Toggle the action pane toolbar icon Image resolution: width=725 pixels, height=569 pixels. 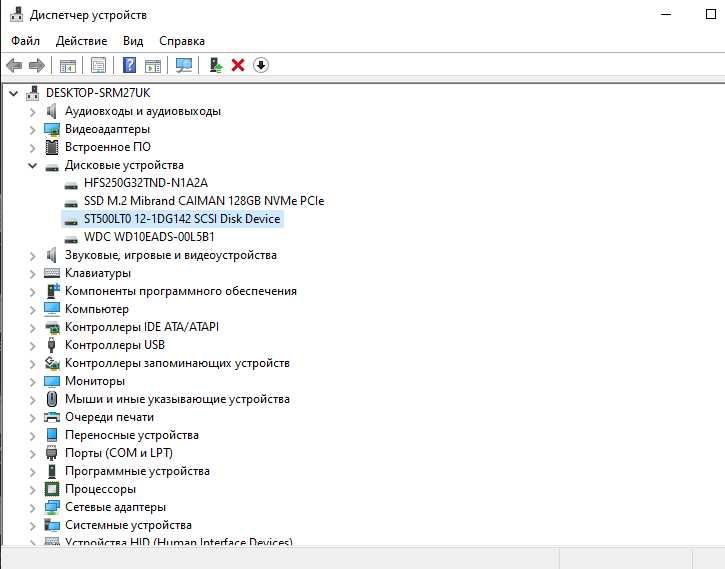coord(153,66)
